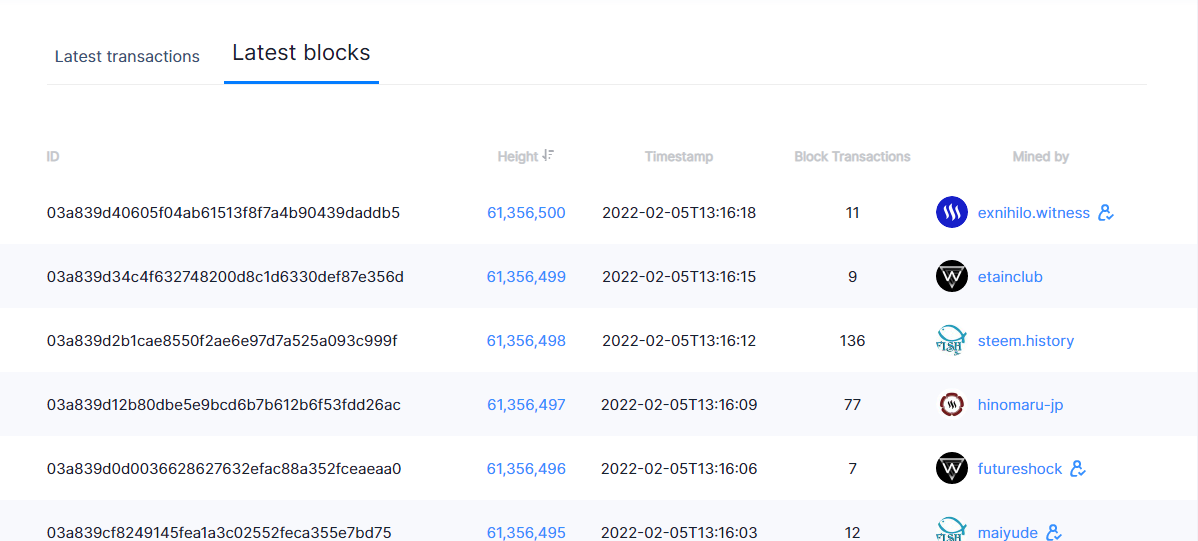
Task: Click the Timestamp column header
Action: [x=679, y=157]
